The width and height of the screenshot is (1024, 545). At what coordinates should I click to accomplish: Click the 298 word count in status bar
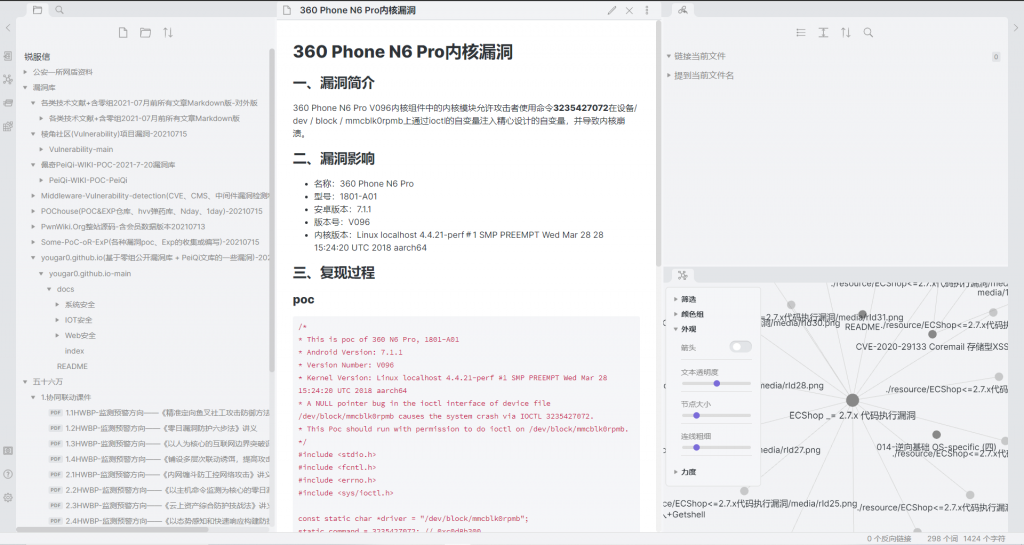(x=943, y=538)
